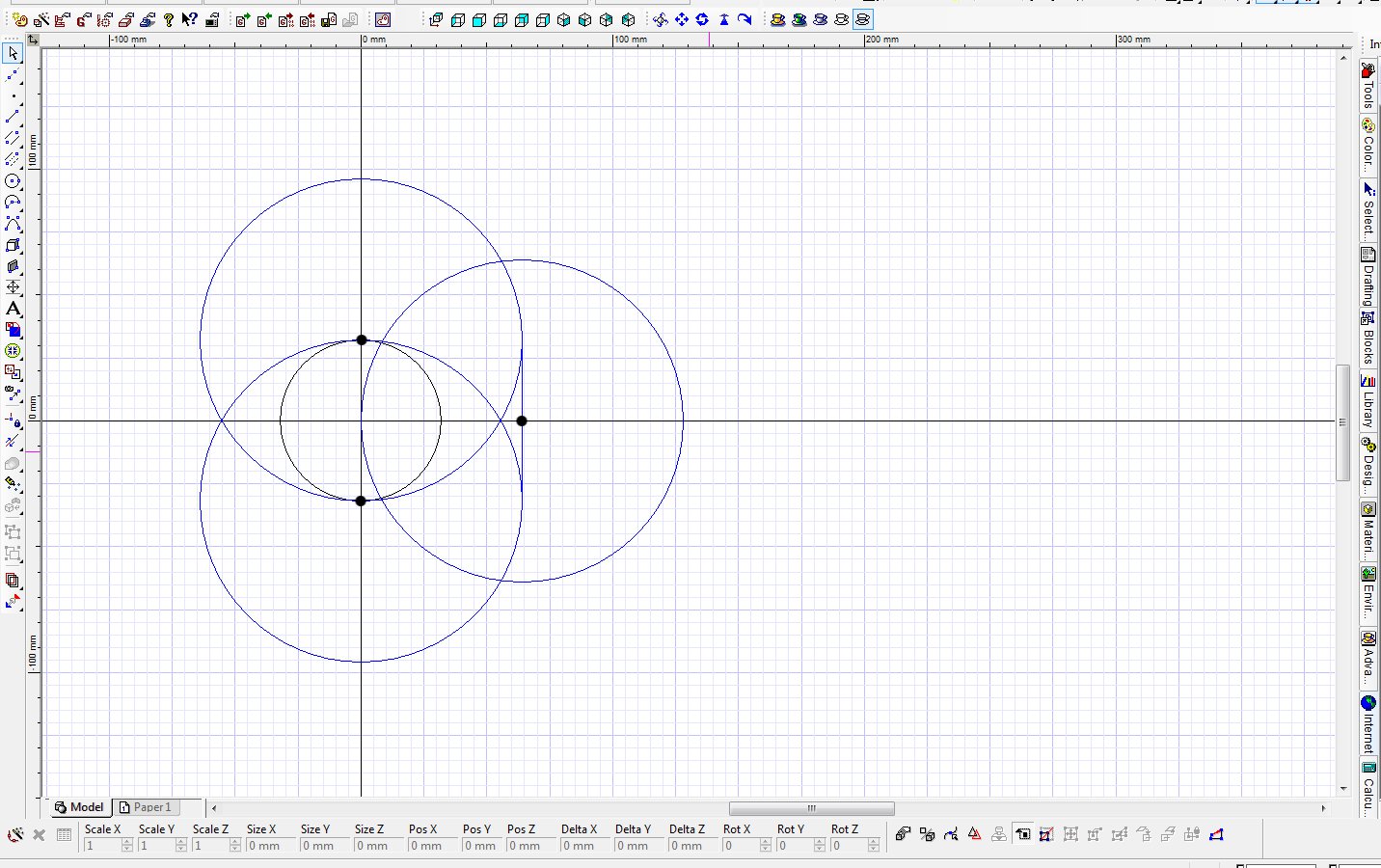Pick the Circle tool in left toolbar
The width and height of the screenshot is (1381, 868).
13,181
